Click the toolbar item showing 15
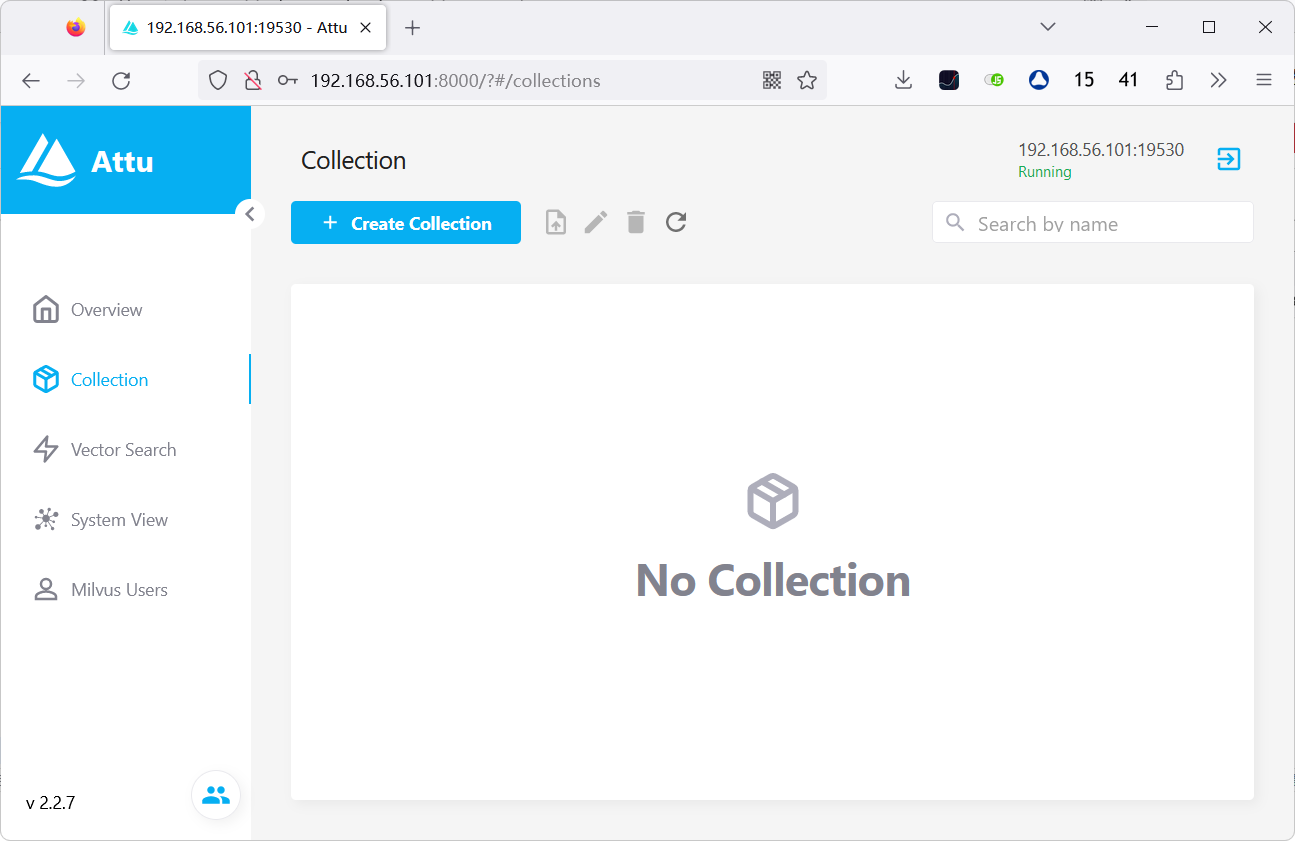The height and width of the screenshot is (841, 1295). pyautogui.click(x=1084, y=81)
